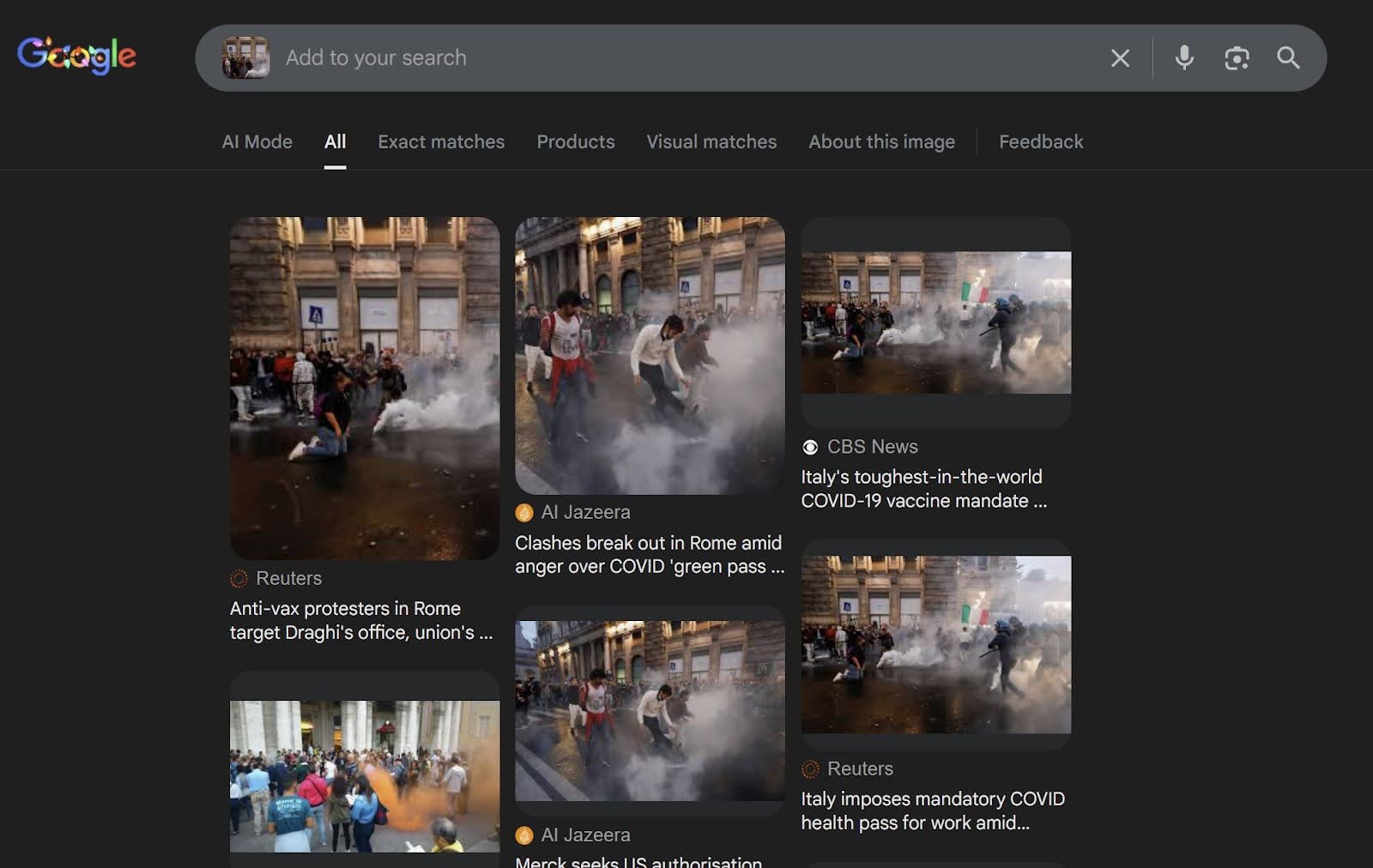Open the Products tab
The height and width of the screenshot is (868, 1373).
[x=575, y=142]
